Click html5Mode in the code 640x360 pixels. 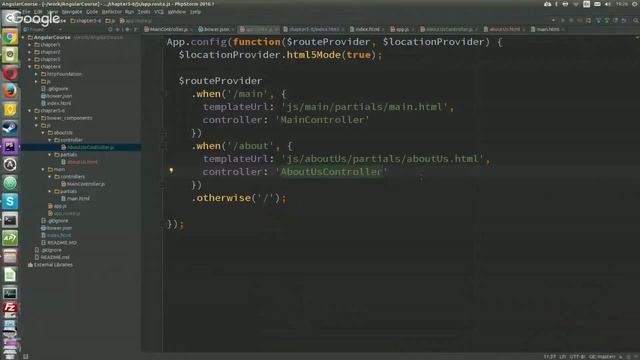coord(313,55)
